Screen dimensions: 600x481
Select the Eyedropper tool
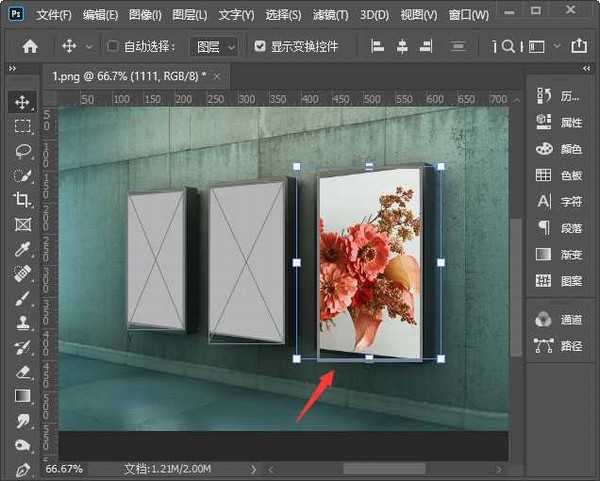tap(22, 249)
